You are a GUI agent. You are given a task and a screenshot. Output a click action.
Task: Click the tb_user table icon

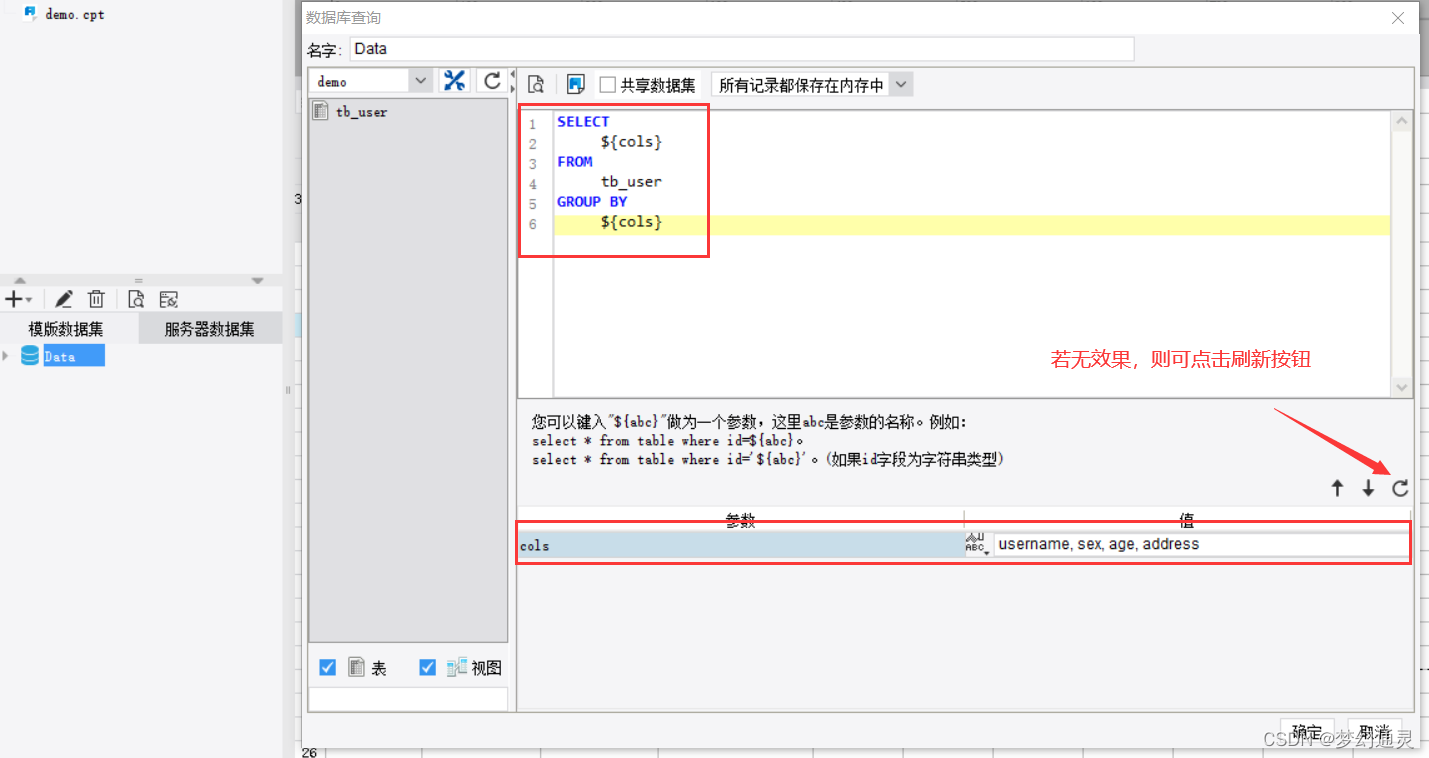tap(321, 111)
